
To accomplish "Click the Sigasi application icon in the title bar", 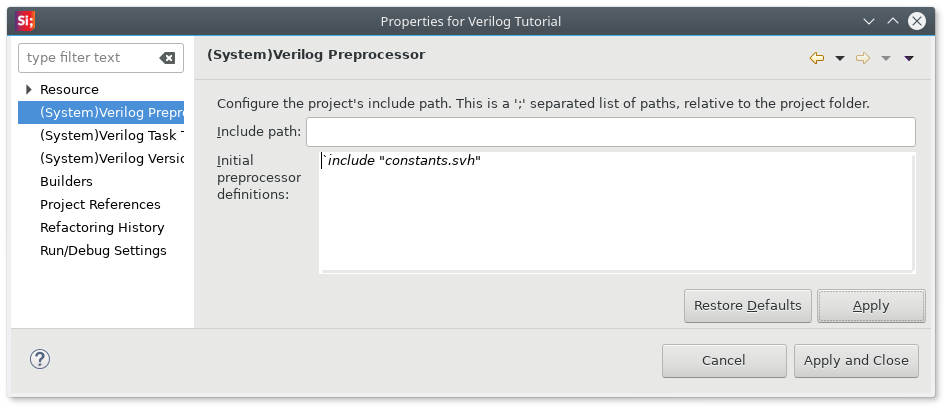I will pyautogui.click(x=25, y=21).
